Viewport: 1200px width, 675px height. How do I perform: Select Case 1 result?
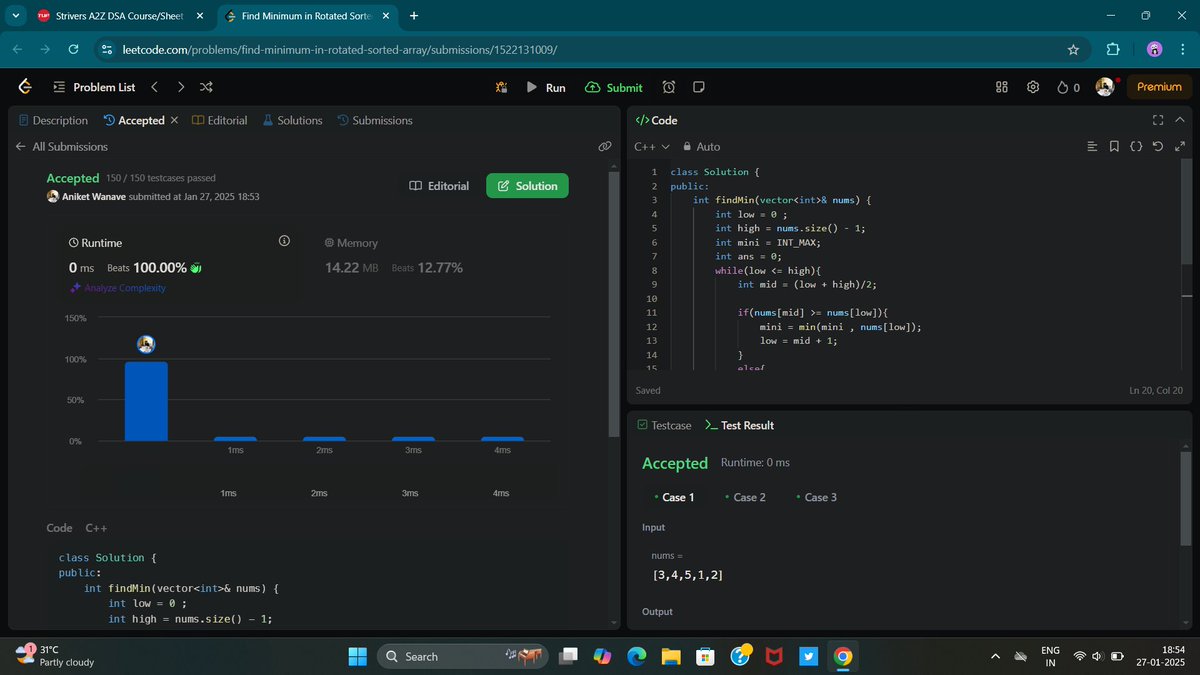674,497
